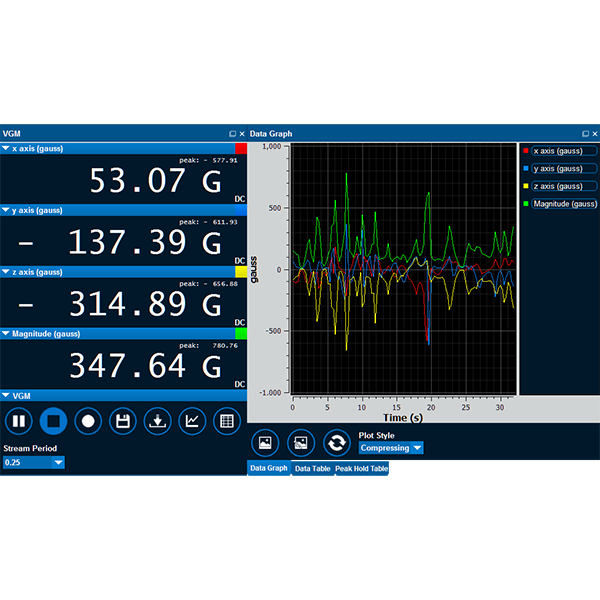Click the yellow z axis color swatch

point(240,272)
